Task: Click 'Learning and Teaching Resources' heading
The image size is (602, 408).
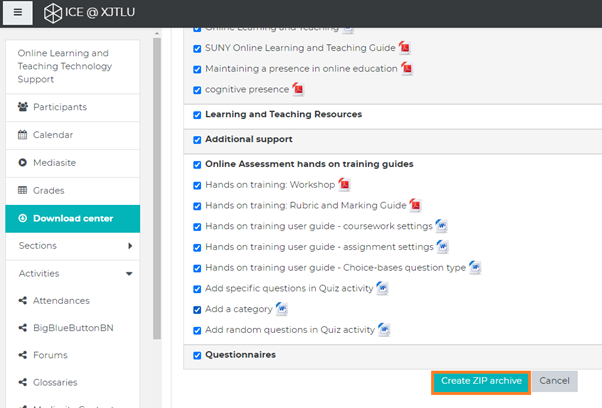Action: (x=283, y=114)
